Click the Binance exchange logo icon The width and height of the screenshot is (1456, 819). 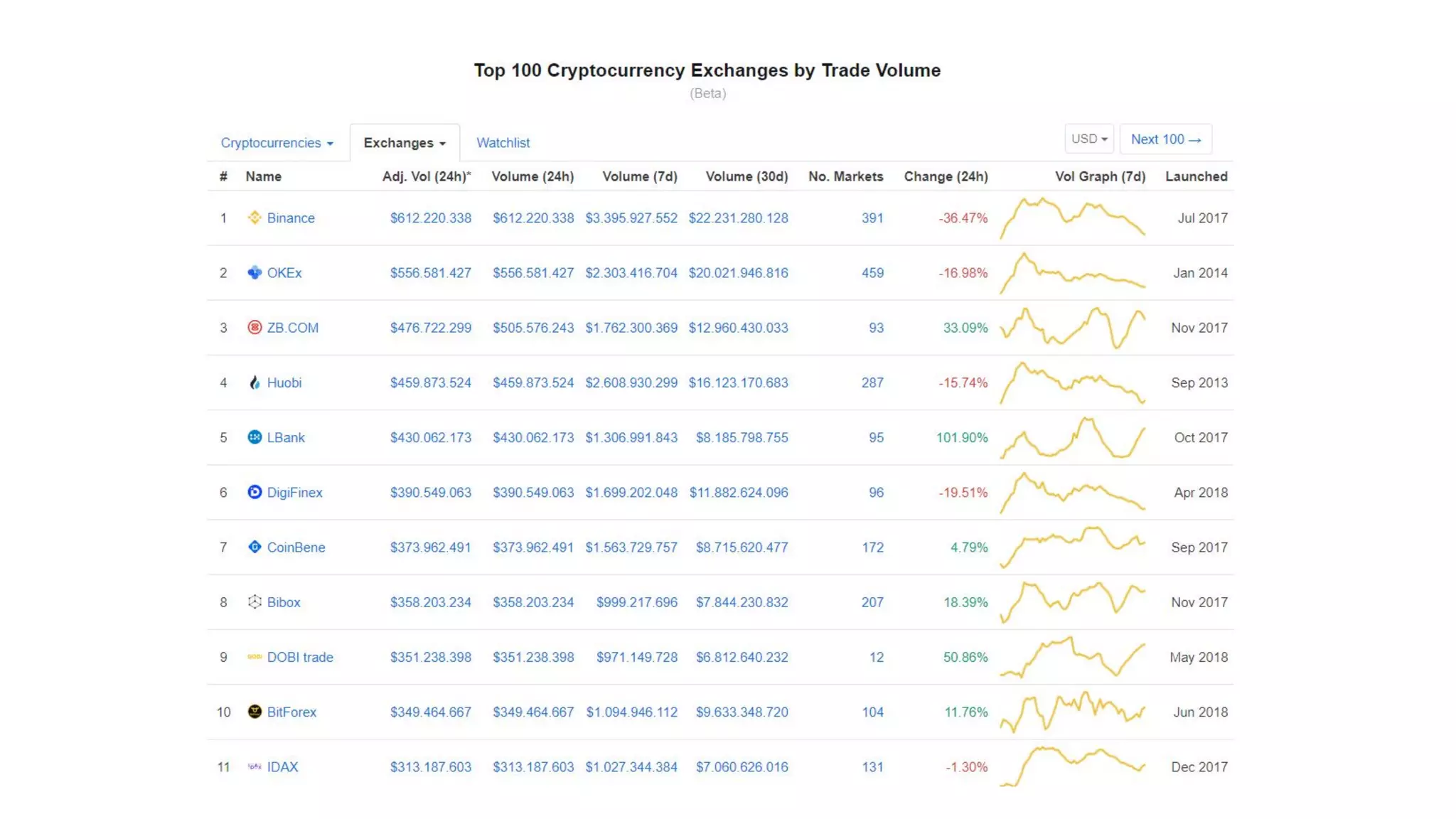click(x=254, y=218)
